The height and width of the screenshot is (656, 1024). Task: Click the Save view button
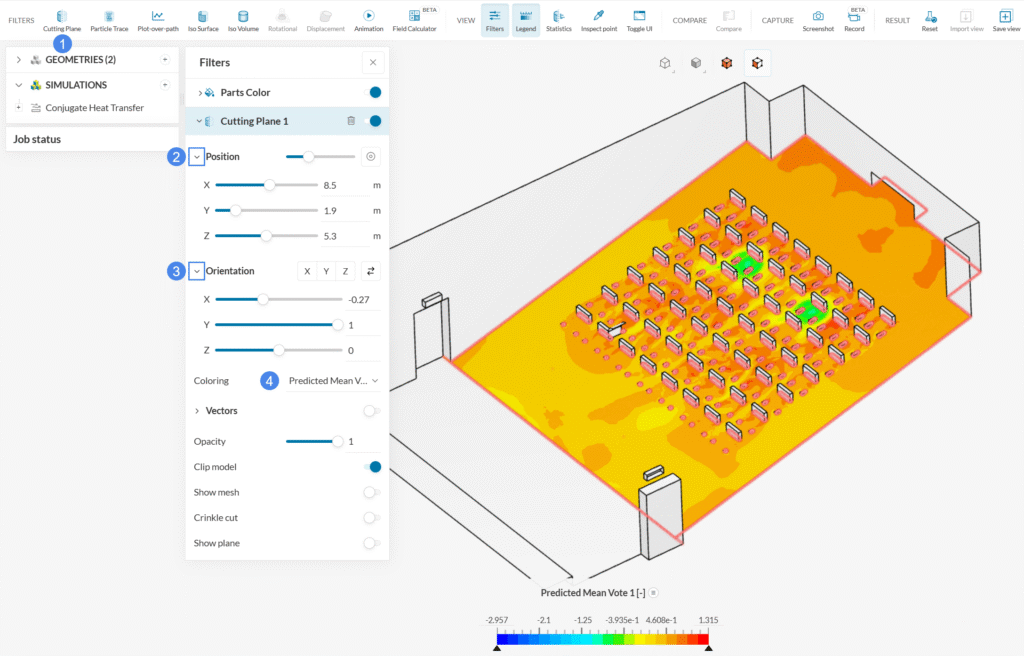(1005, 20)
